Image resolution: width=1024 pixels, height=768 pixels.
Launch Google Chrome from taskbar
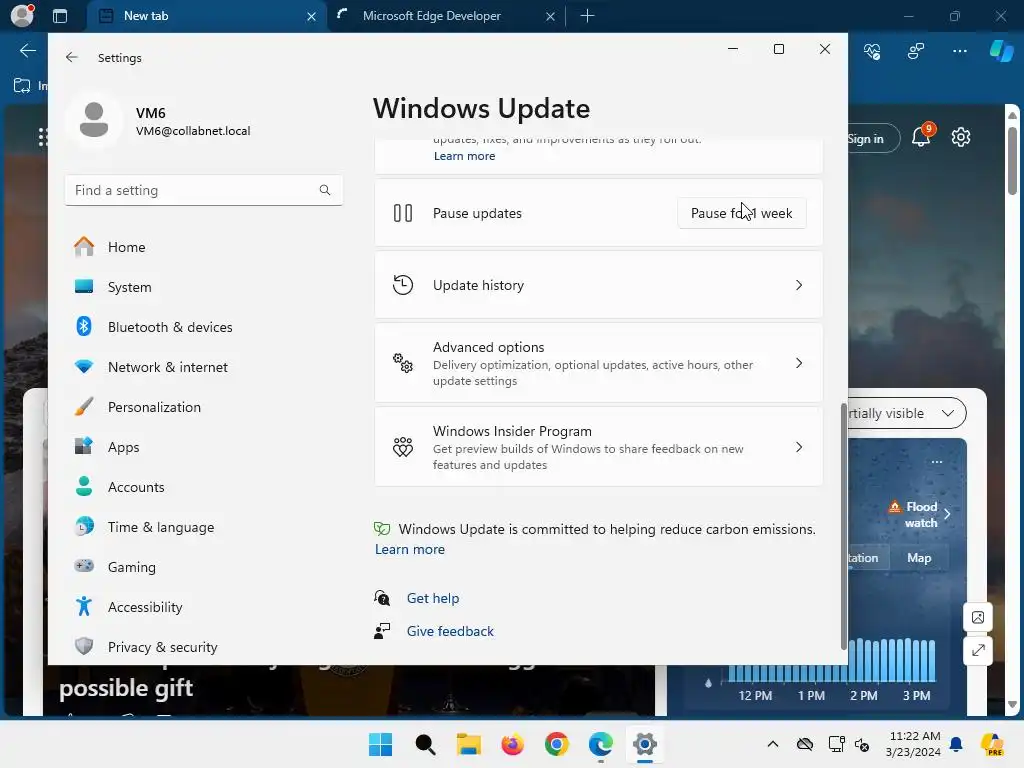point(557,744)
